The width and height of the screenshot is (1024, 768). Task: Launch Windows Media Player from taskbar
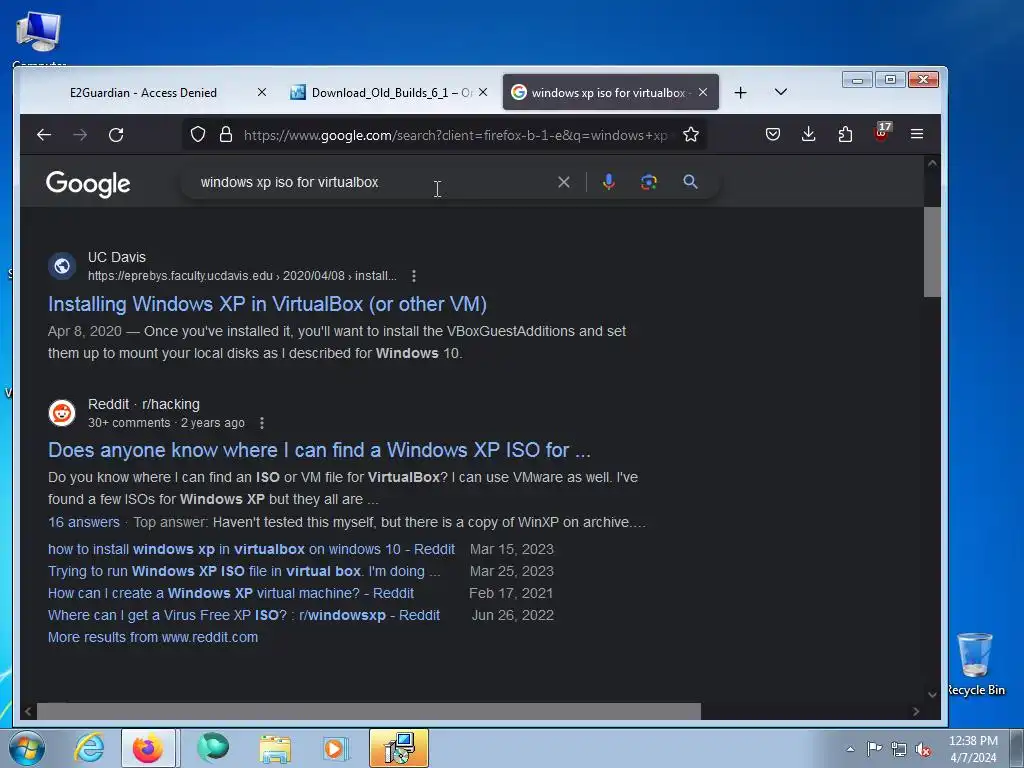tap(336, 748)
